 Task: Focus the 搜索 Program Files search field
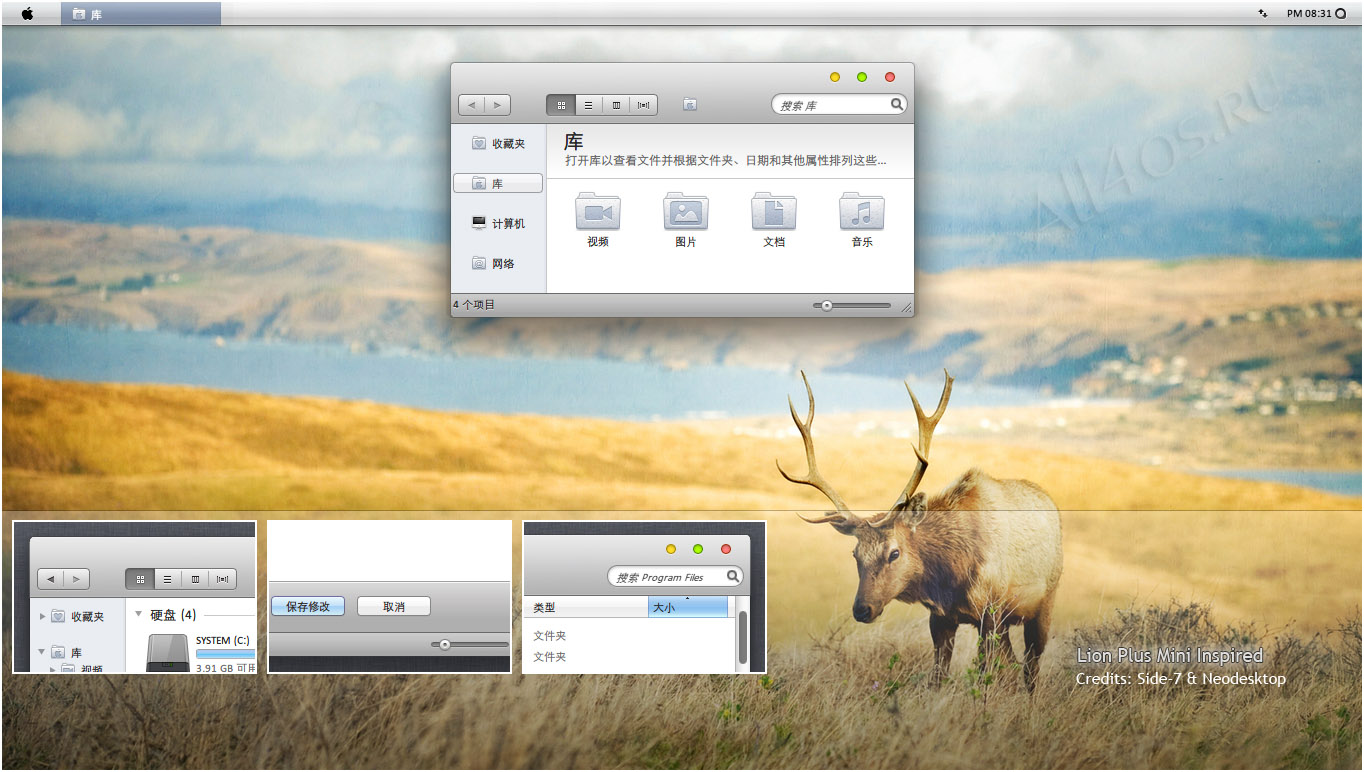675,577
